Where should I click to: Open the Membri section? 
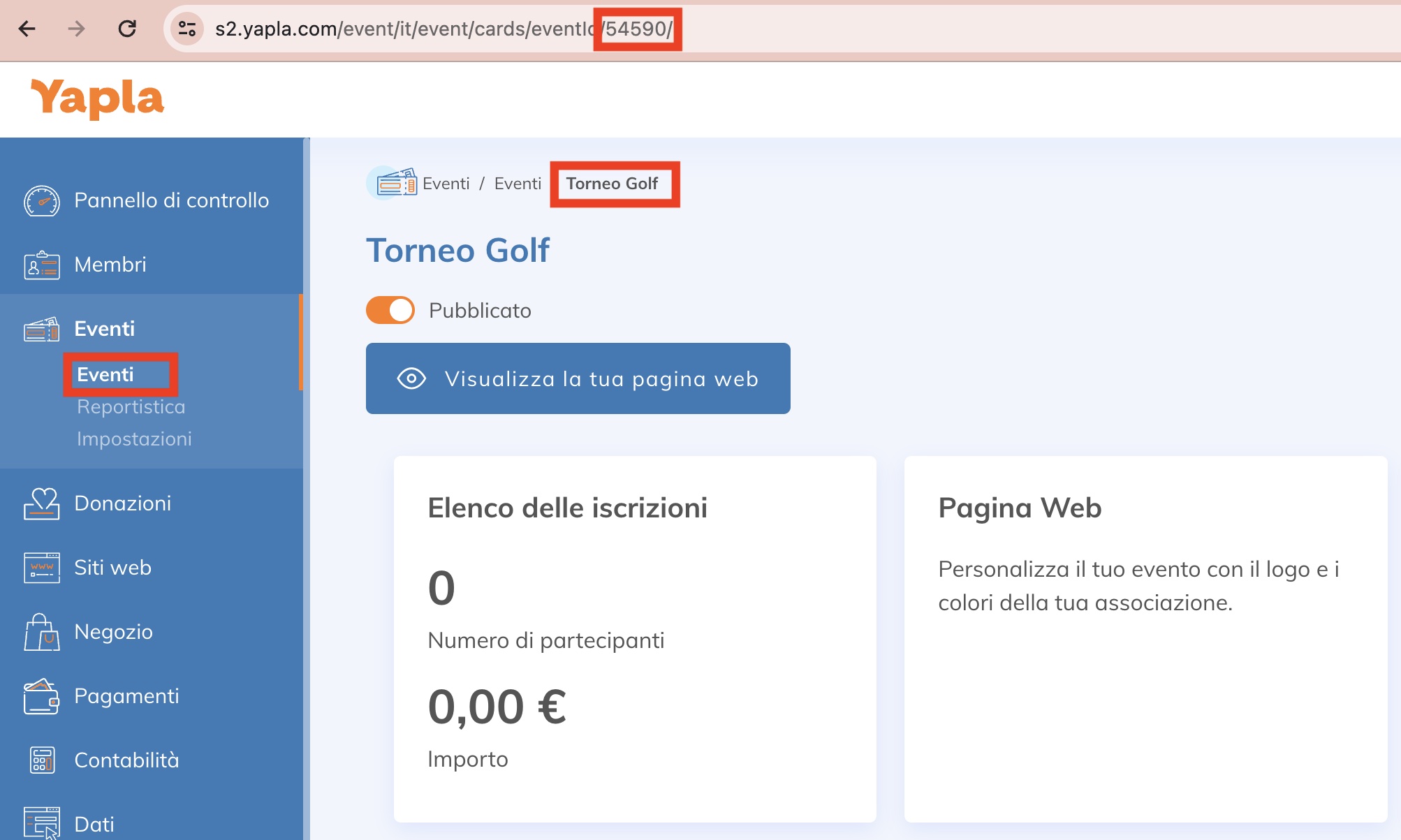pyautogui.click(x=110, y=265)
